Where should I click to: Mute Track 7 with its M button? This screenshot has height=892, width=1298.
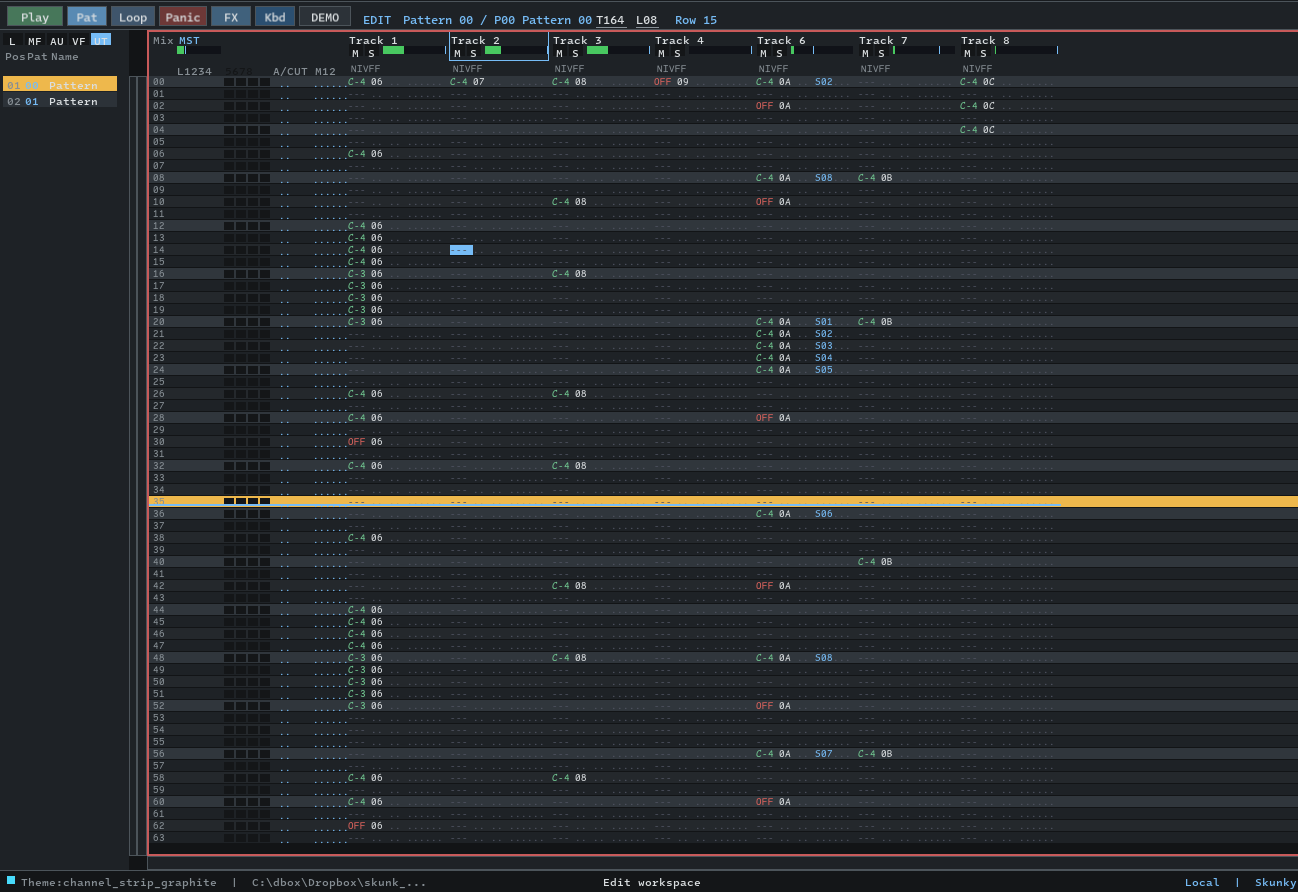point(865,53)
